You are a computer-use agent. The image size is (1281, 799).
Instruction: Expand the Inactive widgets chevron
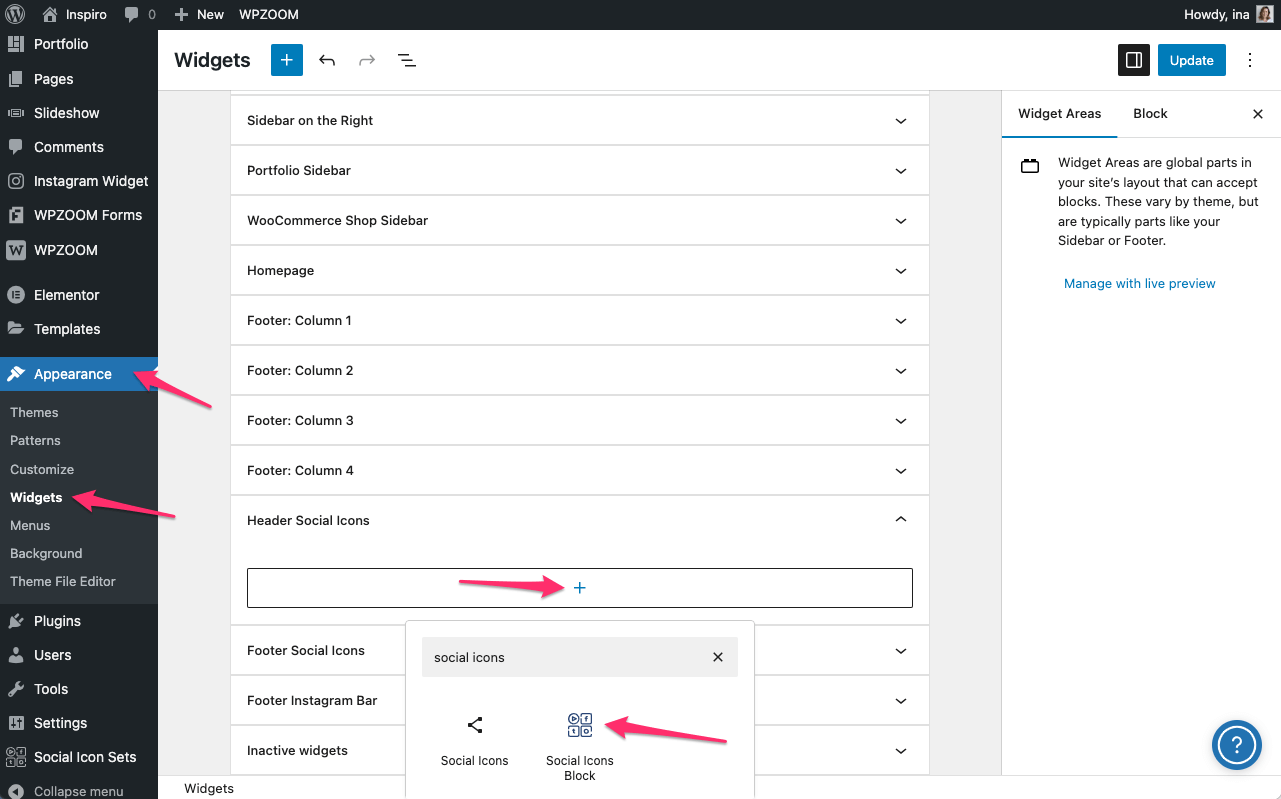click(901, 750)
